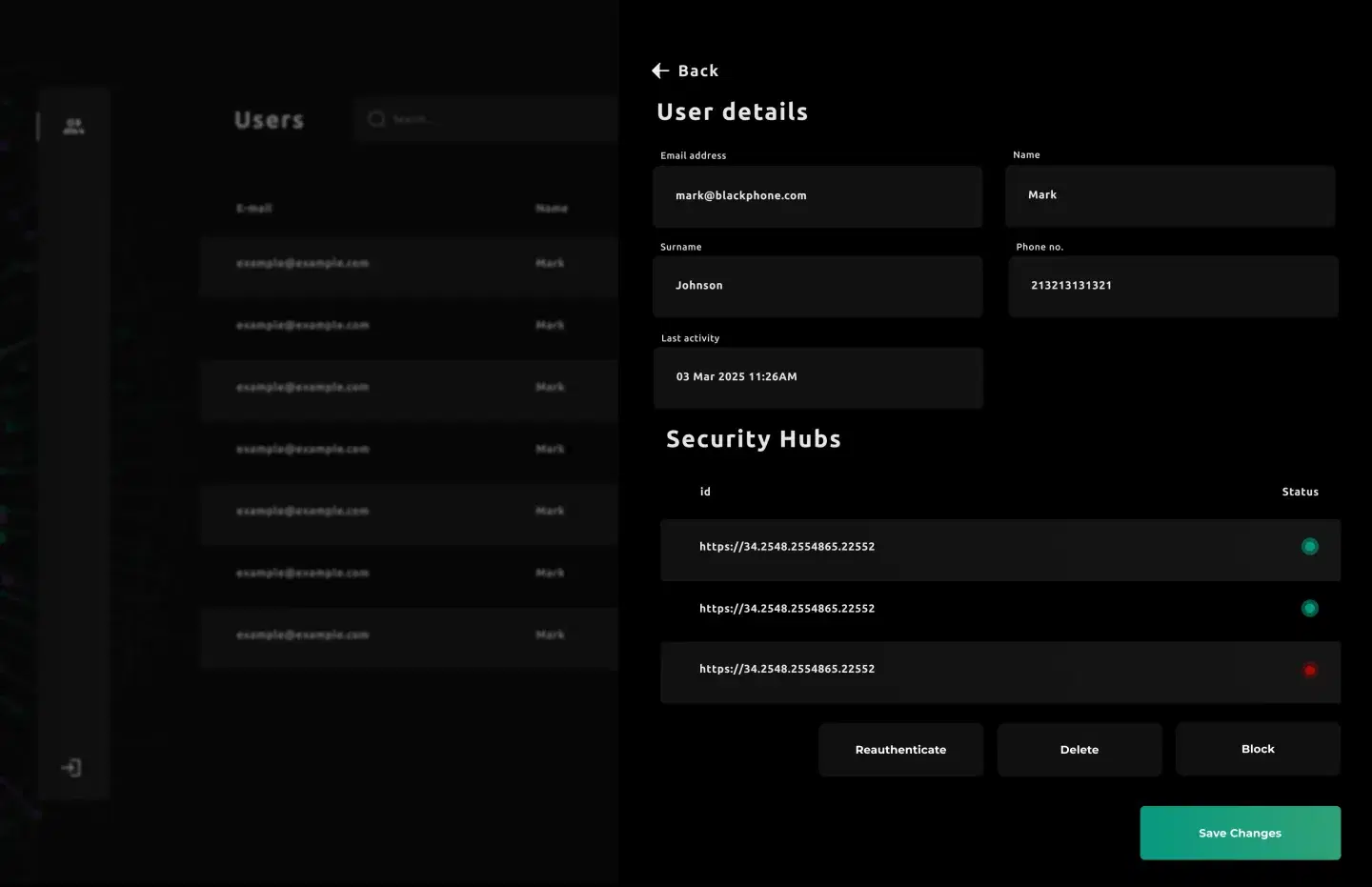1372x887 pixels.
Task: Click the logout icon in the sidebar
Action: click(71, 768)
